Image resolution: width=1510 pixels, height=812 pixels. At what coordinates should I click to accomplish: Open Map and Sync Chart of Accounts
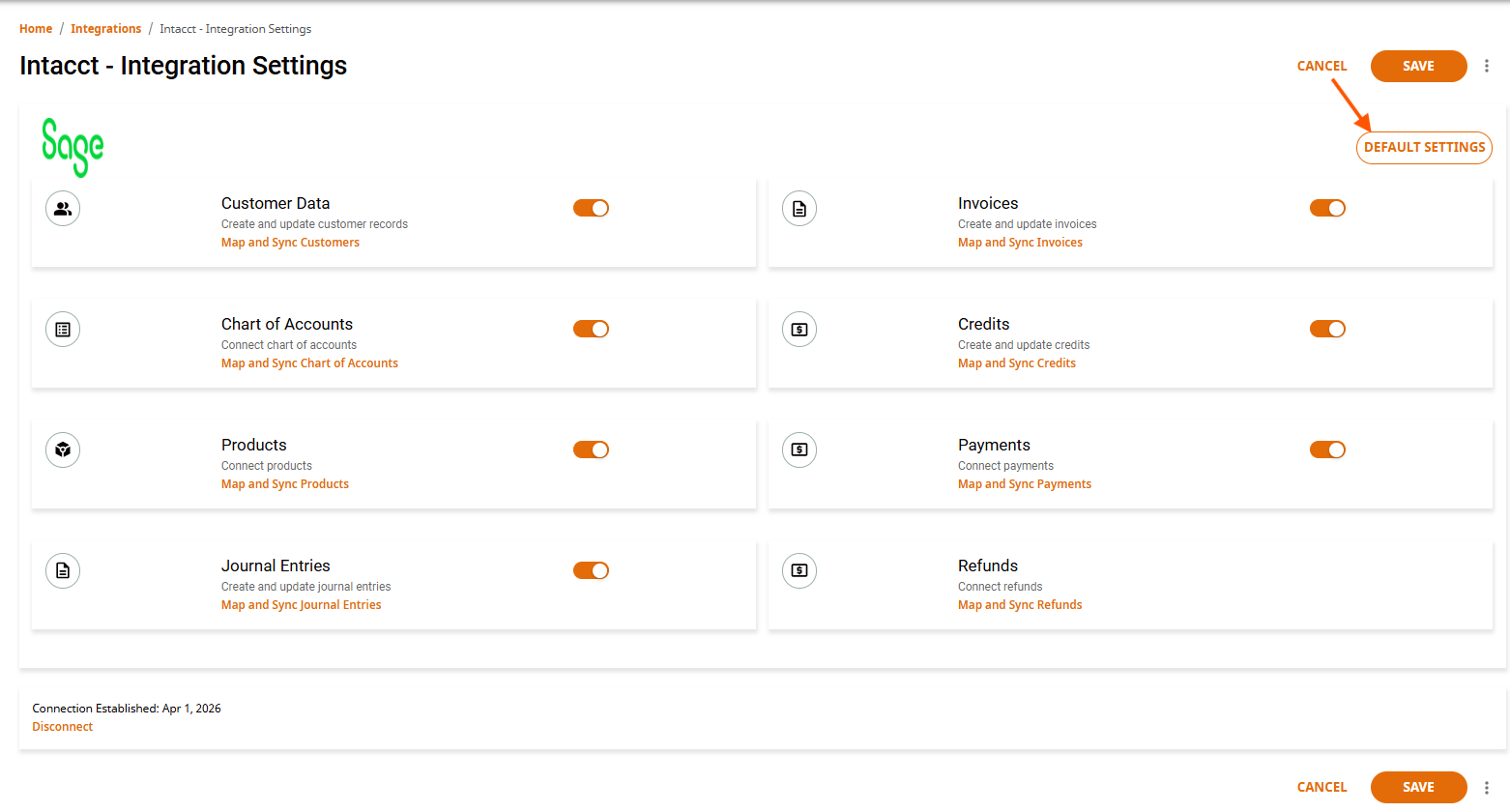pos(309,363)
